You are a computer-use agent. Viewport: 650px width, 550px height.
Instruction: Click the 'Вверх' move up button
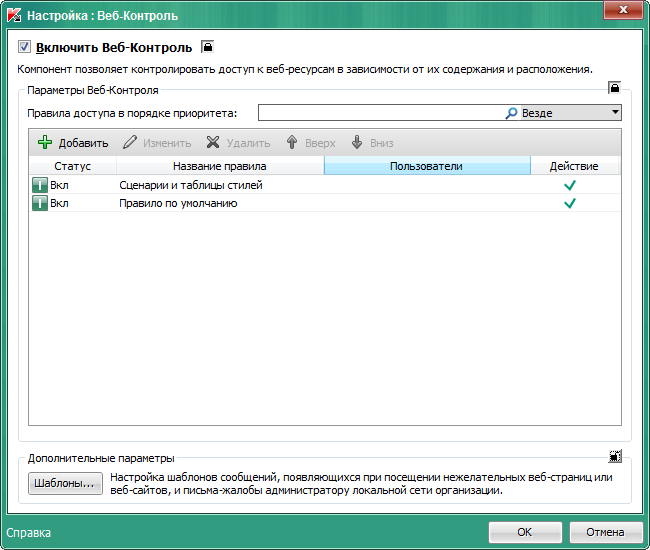pos(311,143)
